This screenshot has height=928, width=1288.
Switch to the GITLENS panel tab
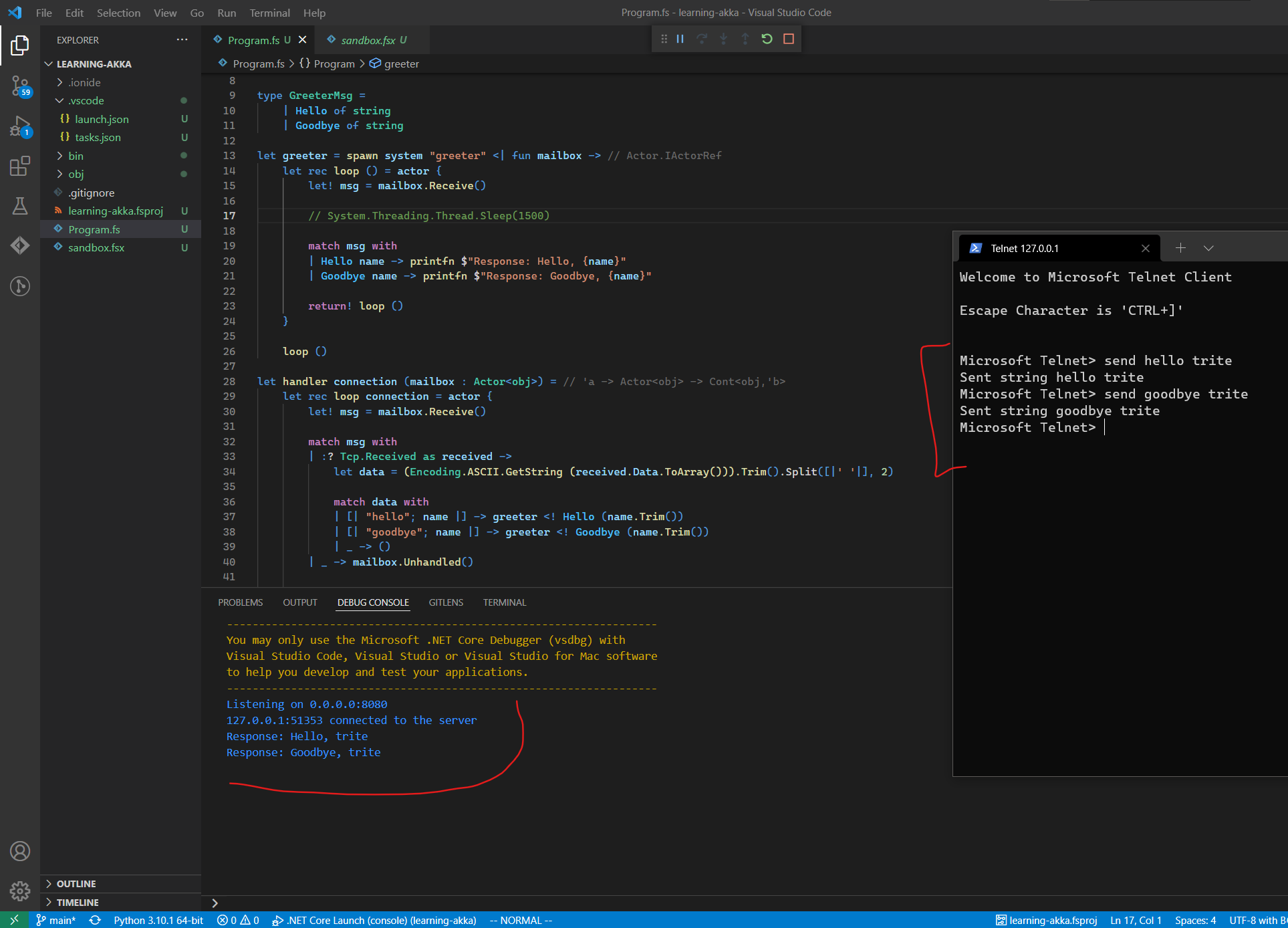tap(446, 602)
